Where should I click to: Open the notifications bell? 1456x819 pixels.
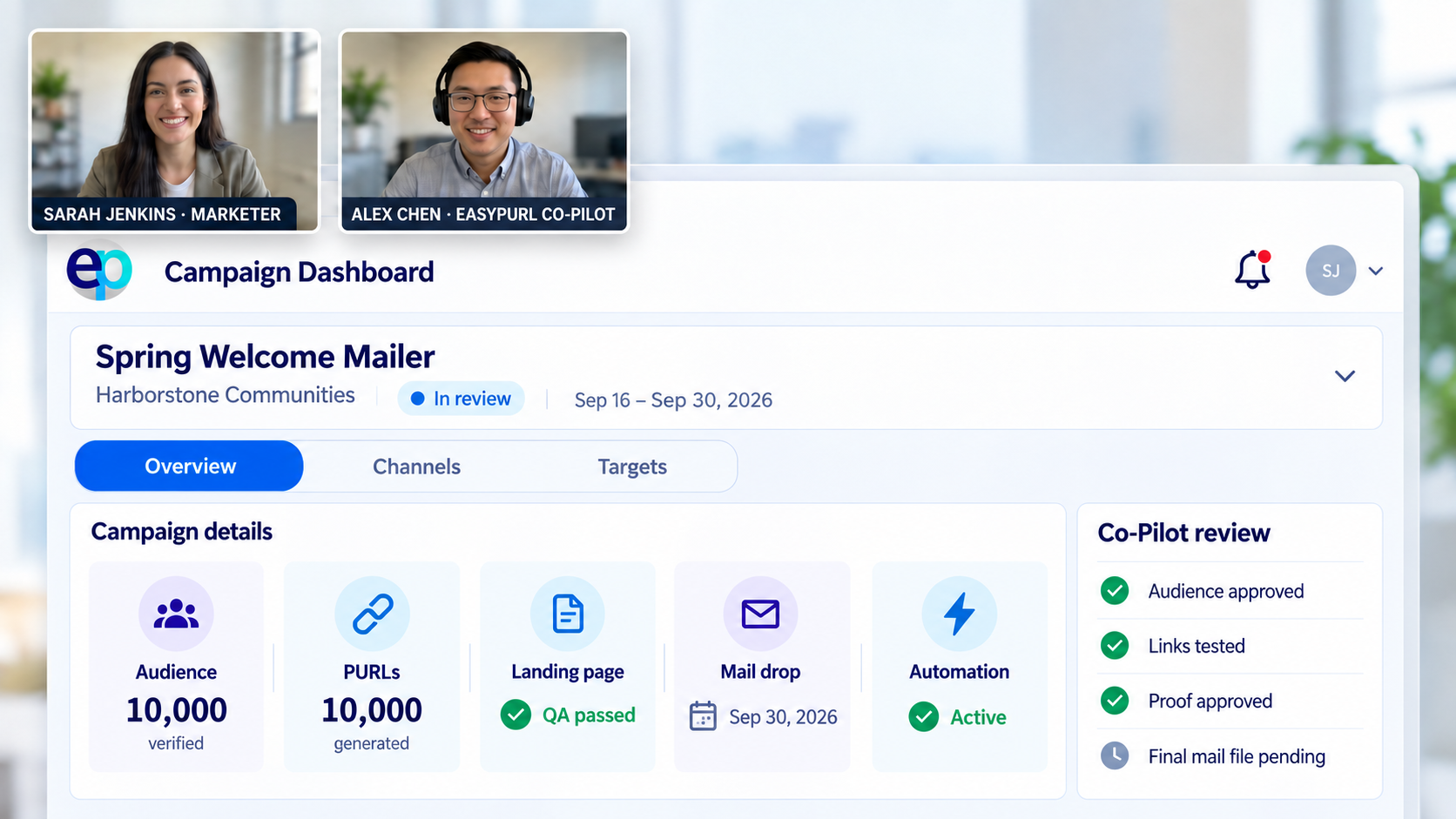click(1253, 270)
